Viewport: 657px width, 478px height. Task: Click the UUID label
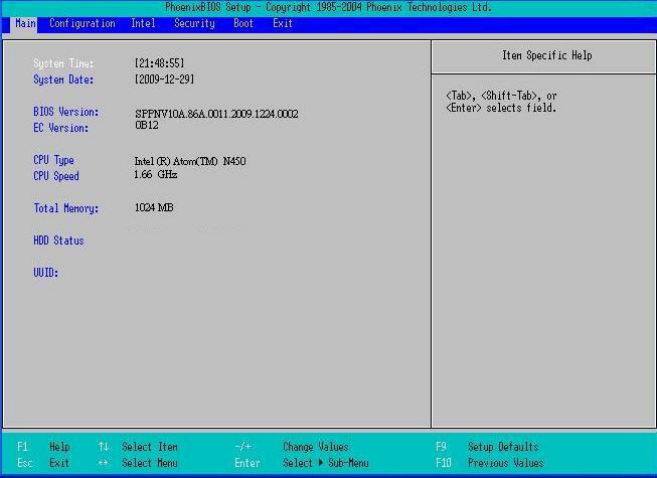tap(46, 273)
